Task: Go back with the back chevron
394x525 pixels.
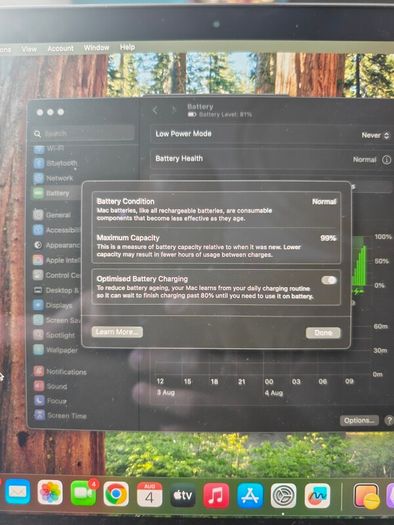Action: coord(155,110)
